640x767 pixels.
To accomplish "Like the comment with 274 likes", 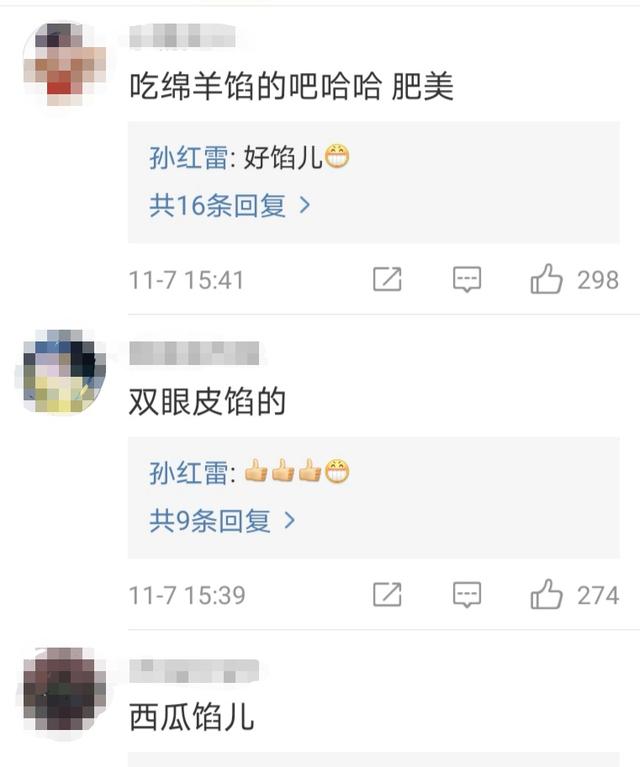I will pos(546,594).
